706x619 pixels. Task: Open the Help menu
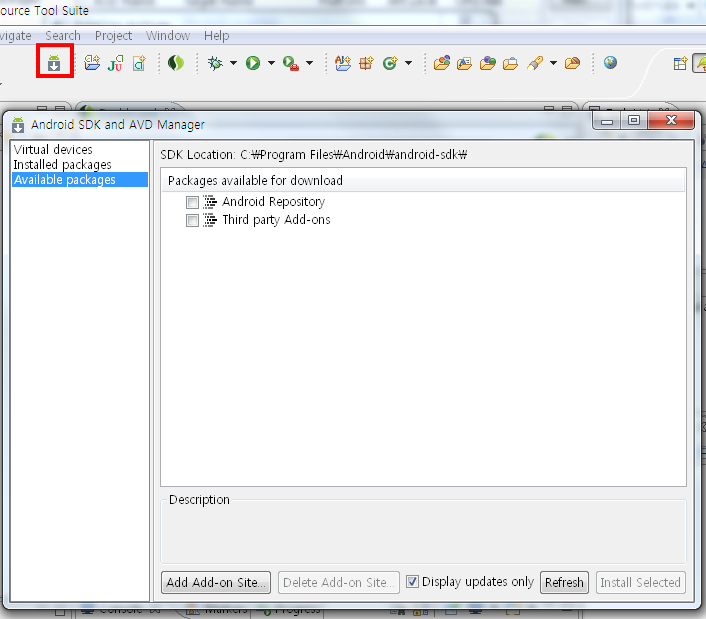point(217,36)
